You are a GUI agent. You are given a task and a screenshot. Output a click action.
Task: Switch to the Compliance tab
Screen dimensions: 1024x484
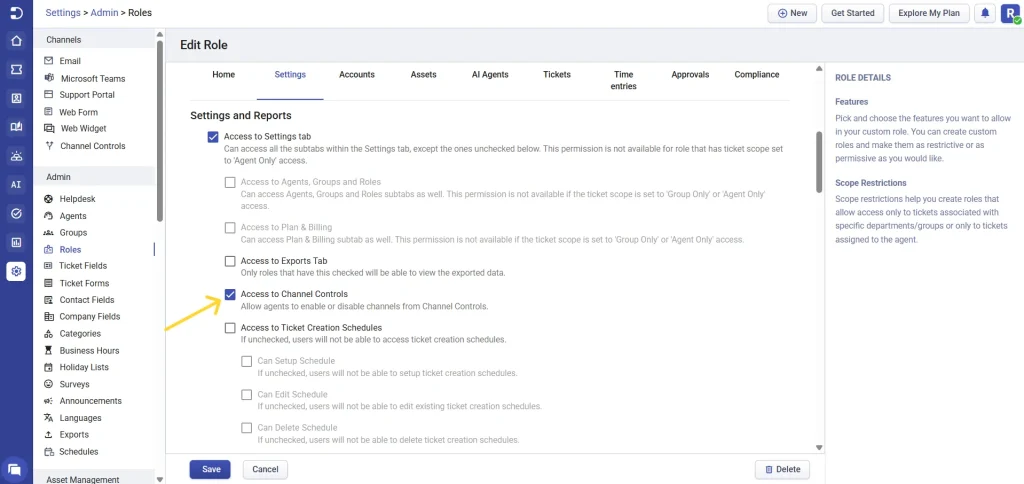coord(756,74)
